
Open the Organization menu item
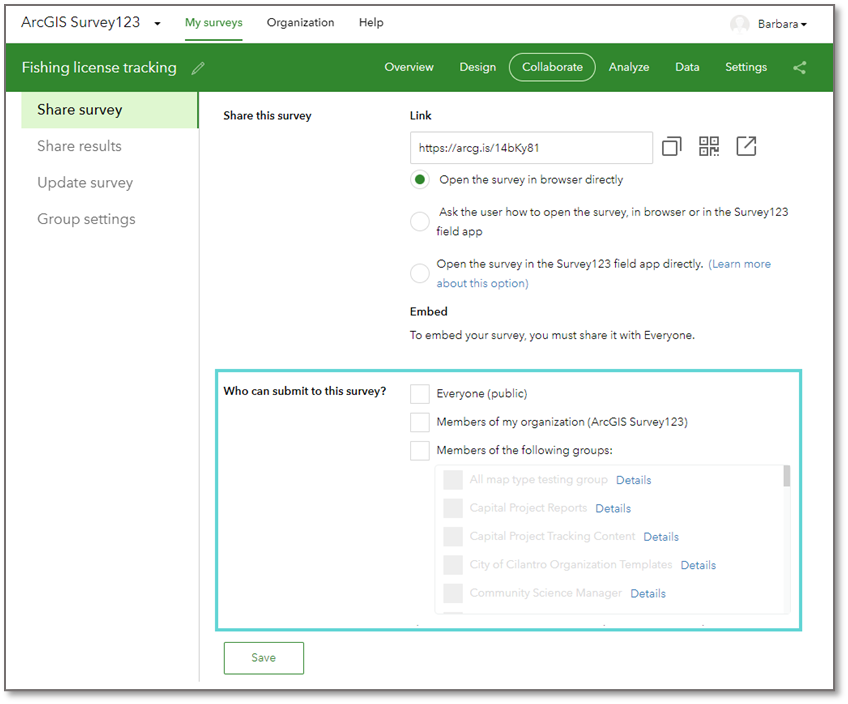point(300,22)
